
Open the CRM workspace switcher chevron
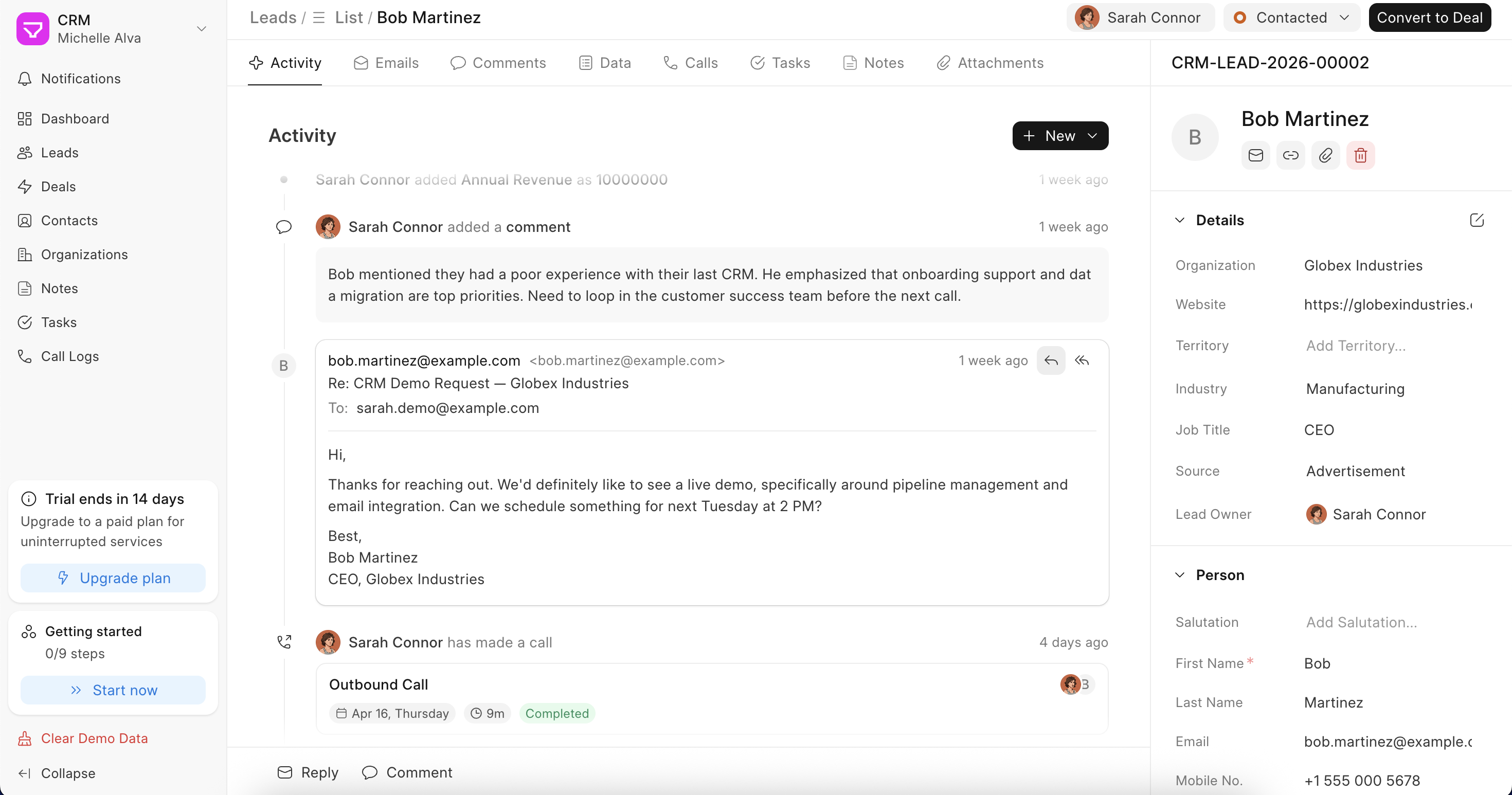pyautogui.click(x=201, y=28)
